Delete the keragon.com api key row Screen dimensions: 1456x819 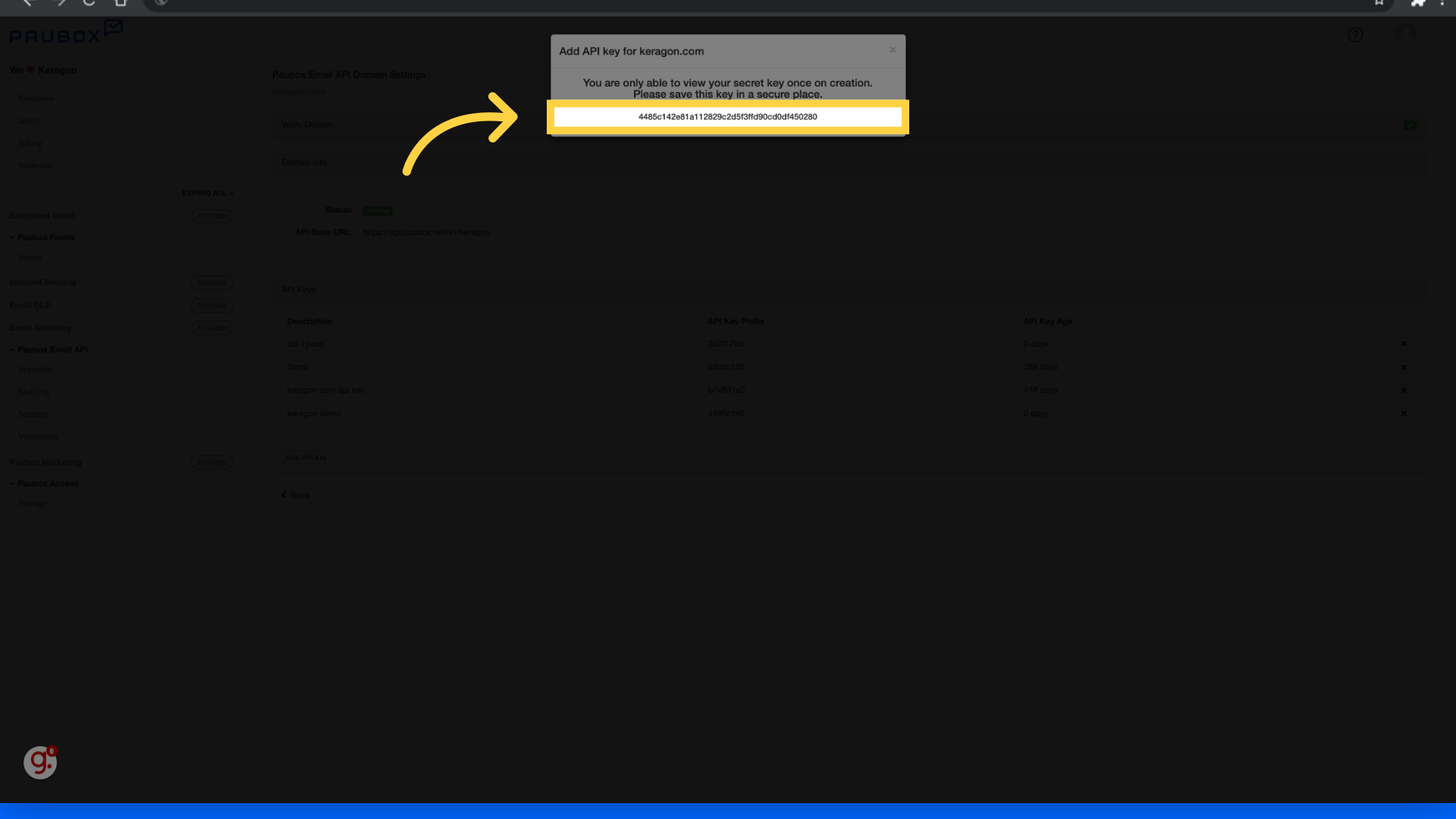(x=1404, y=391)
